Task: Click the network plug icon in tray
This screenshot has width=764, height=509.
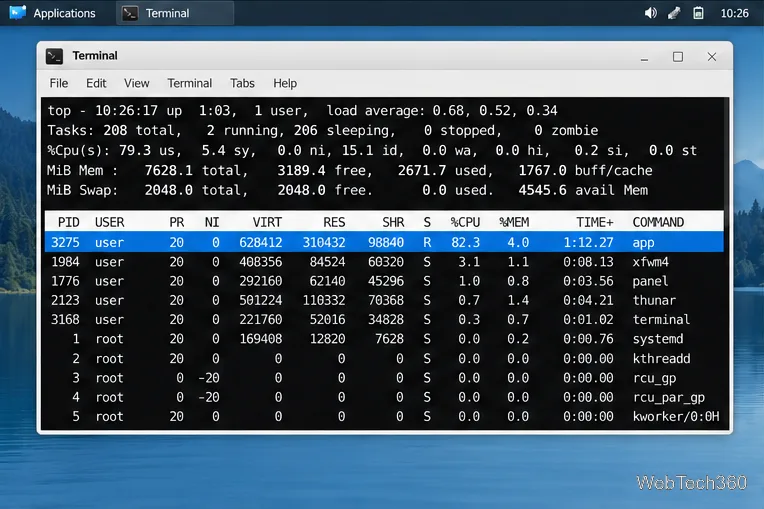Action: coord(674,13)
